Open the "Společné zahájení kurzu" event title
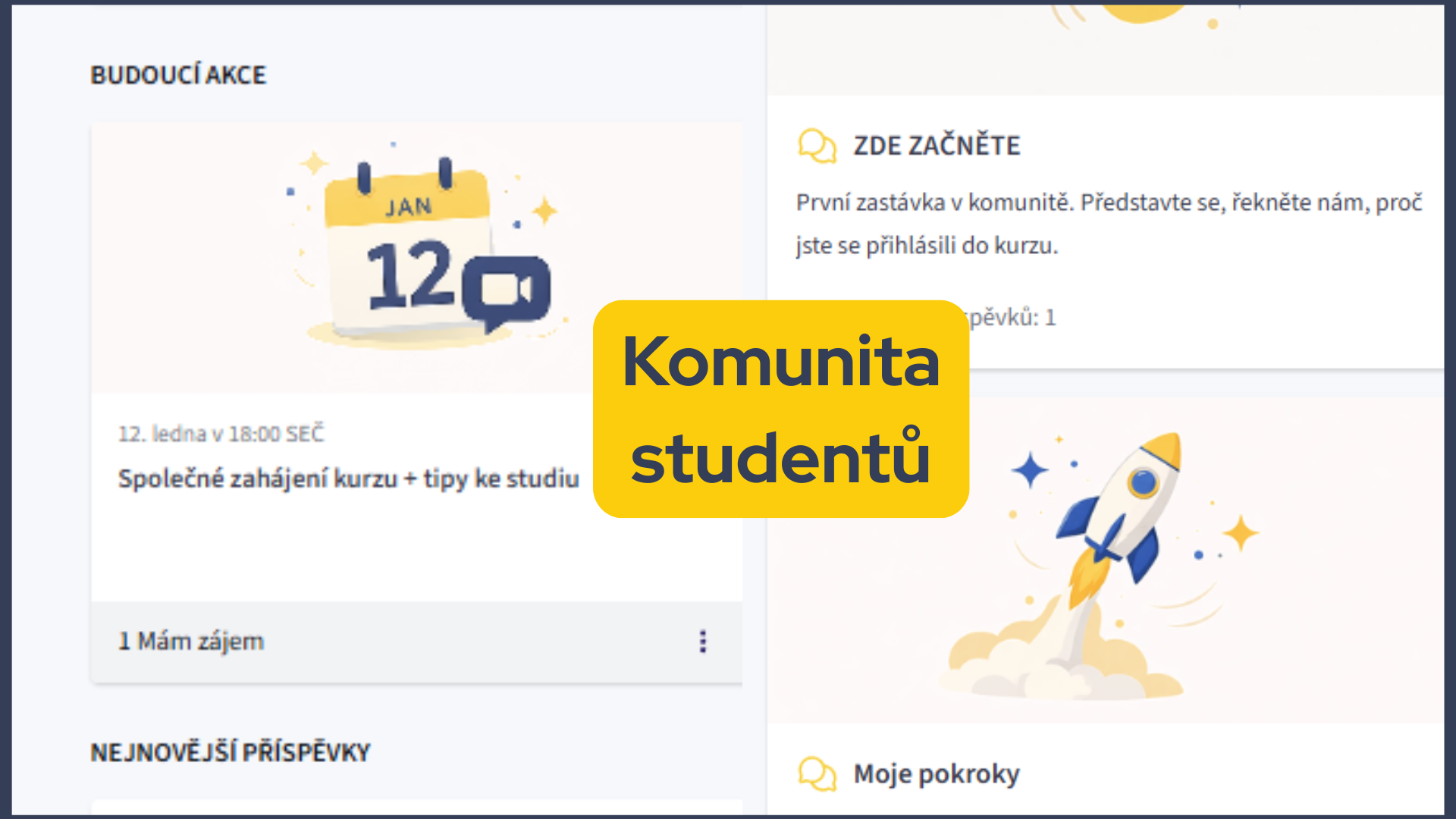The height and width of the screenshot is (819, 1456). pos(348,479)
